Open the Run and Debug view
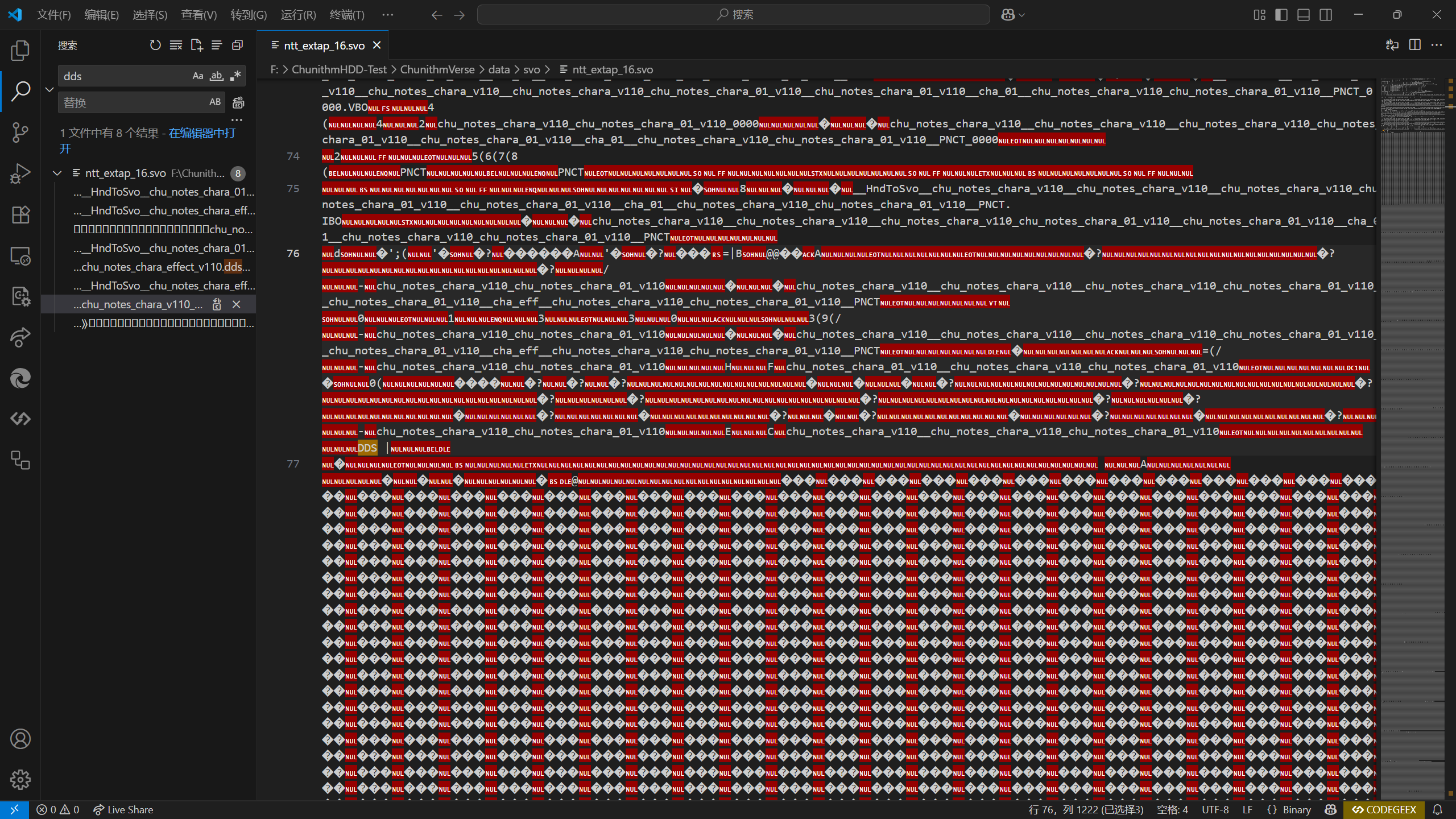1456x819 pixels. coord(20,173)
